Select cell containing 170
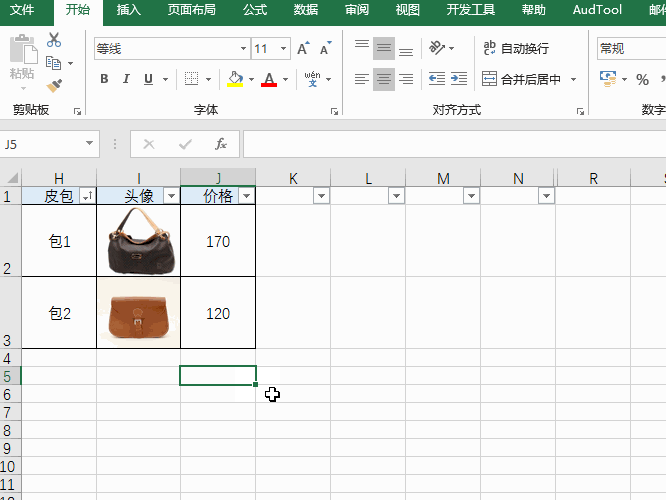Image resolution: width=666 pixels, height=500 pixels. 218,241
